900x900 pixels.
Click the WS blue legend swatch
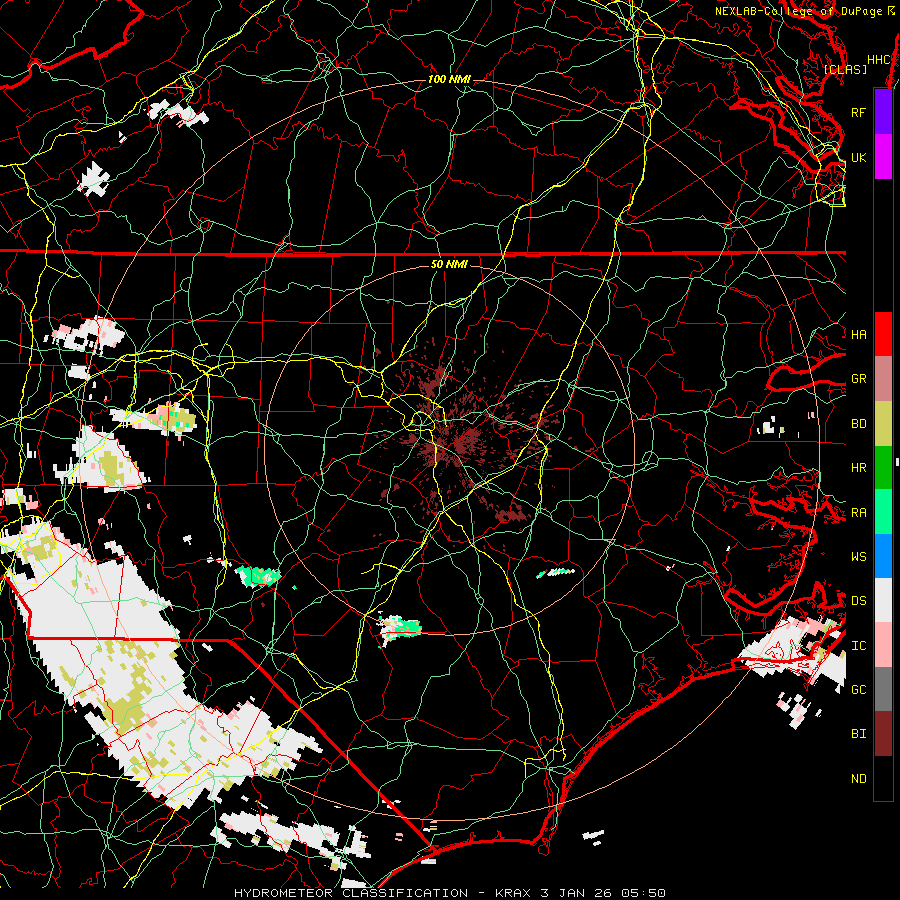883,556
